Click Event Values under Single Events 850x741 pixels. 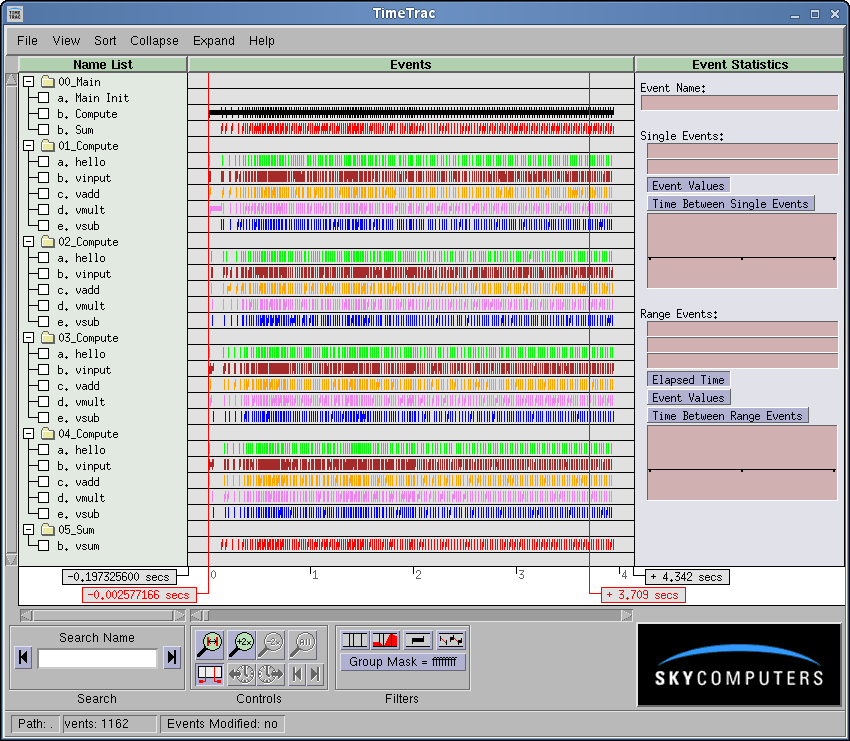click(688, 185)
